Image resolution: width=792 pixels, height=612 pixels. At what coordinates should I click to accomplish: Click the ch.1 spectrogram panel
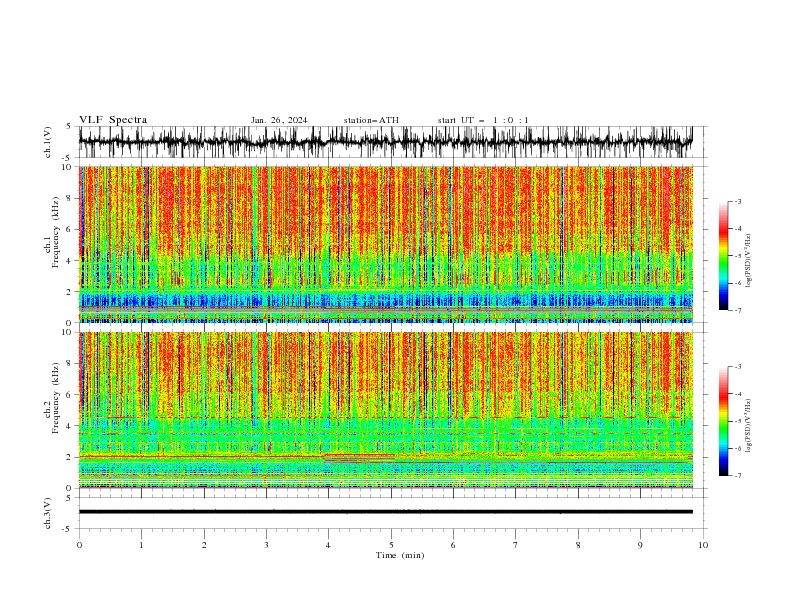(x=386, y=244)
